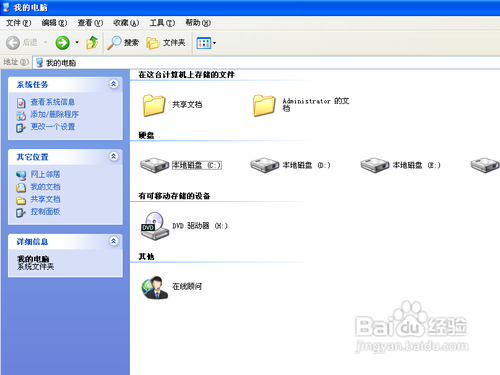Select local disk E: drive icon
This screenshot has width=500, height=375.
point(375,165)
